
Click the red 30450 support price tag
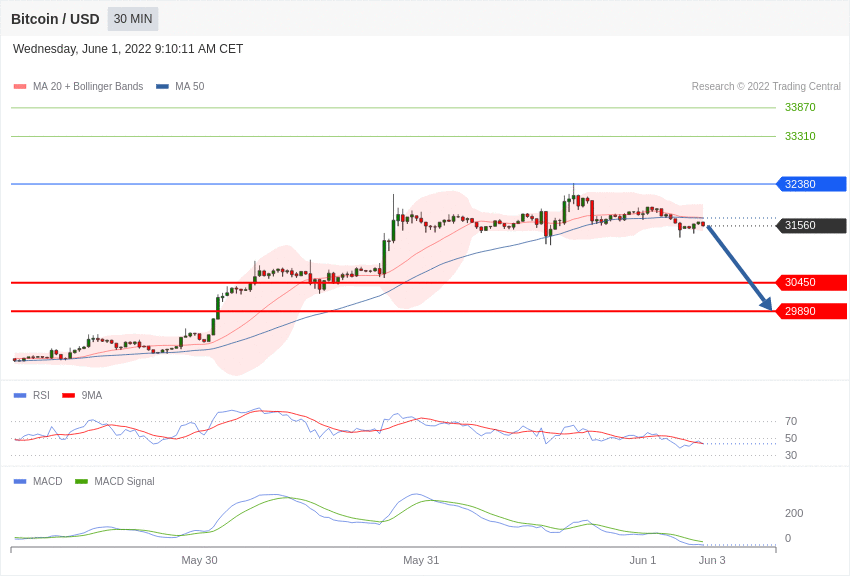(812, 282)
